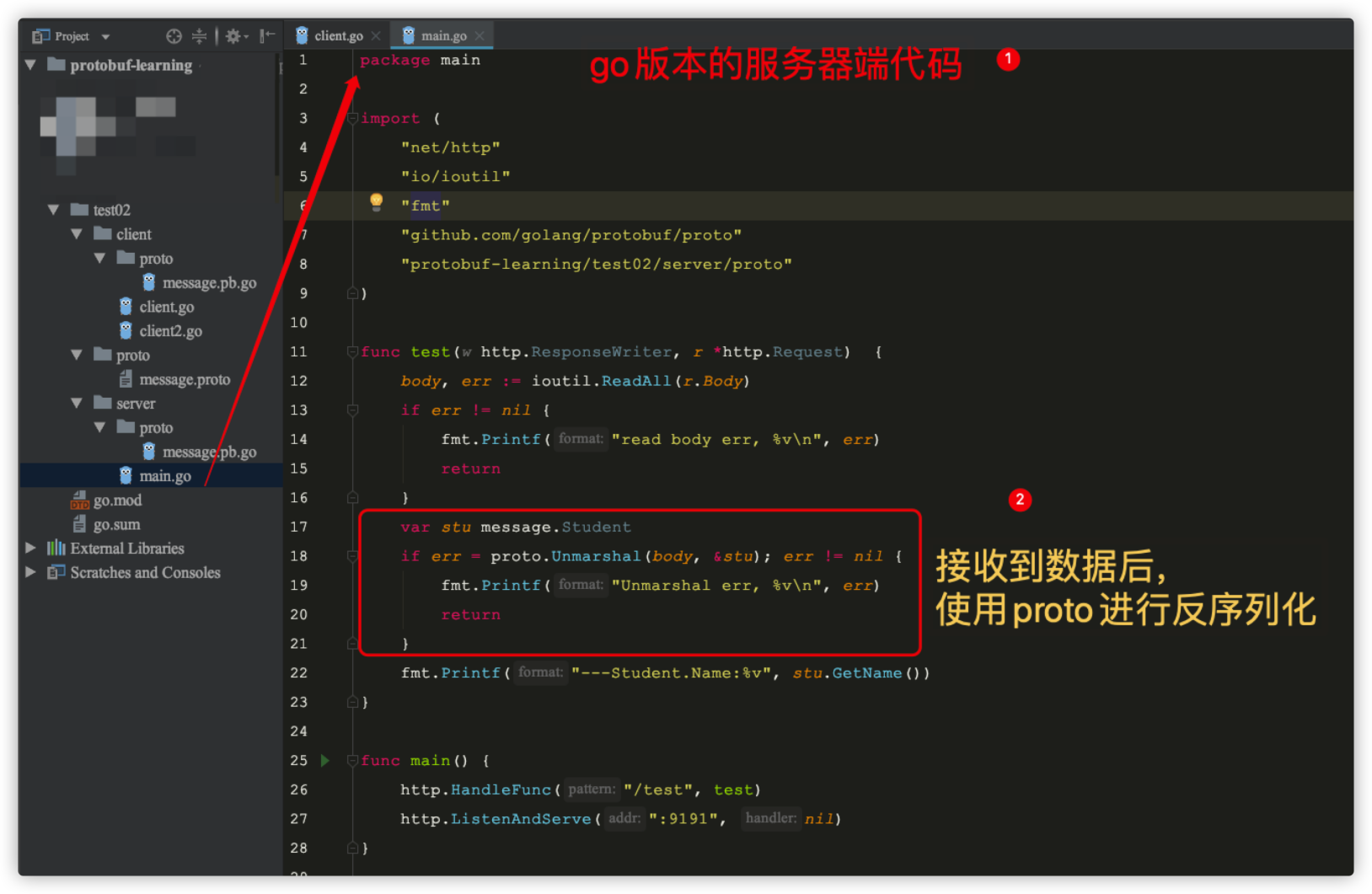
Task: Open the Project view dropdown
Action: point(105,35)
